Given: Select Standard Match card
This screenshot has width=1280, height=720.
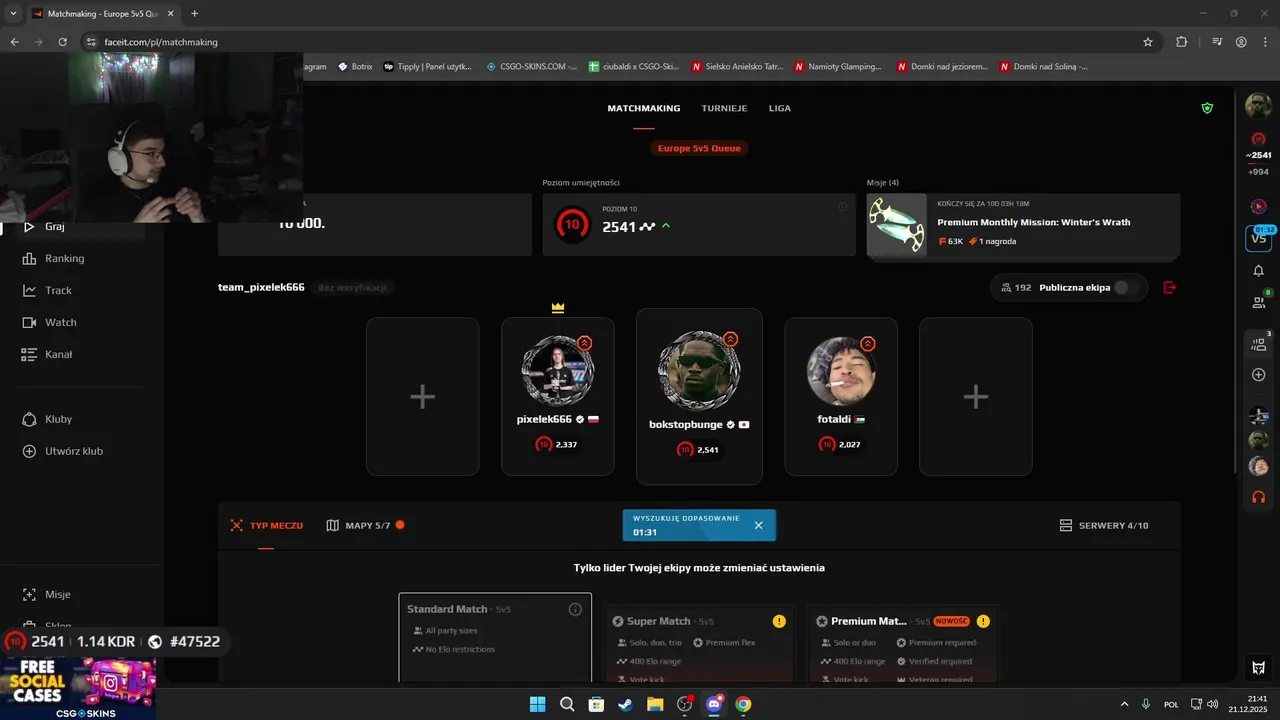Looking at the screenshot, I should point(495,638).
